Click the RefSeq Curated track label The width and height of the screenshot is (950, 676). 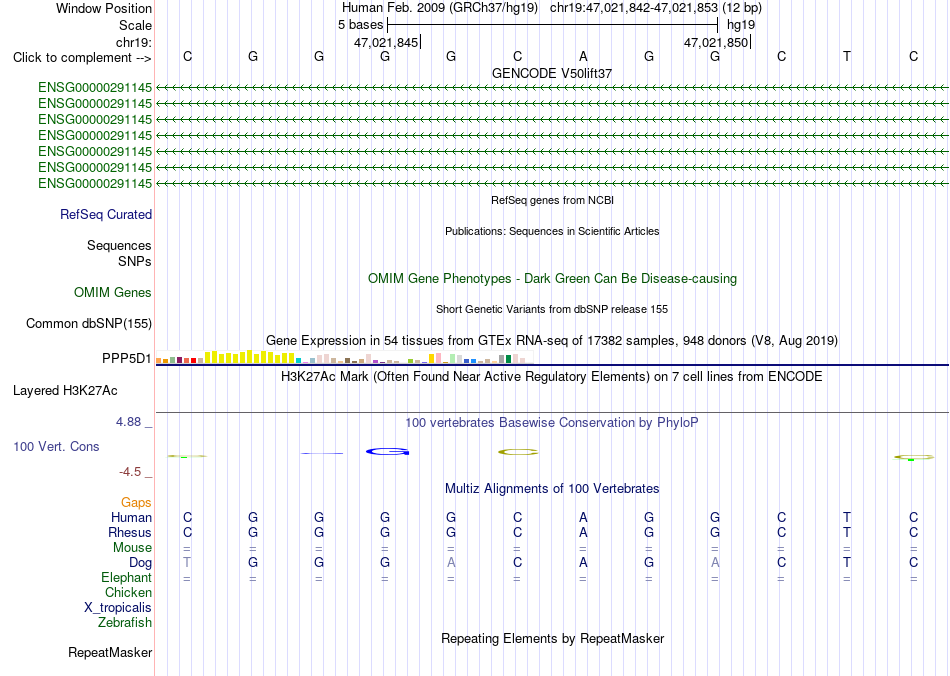106,214
